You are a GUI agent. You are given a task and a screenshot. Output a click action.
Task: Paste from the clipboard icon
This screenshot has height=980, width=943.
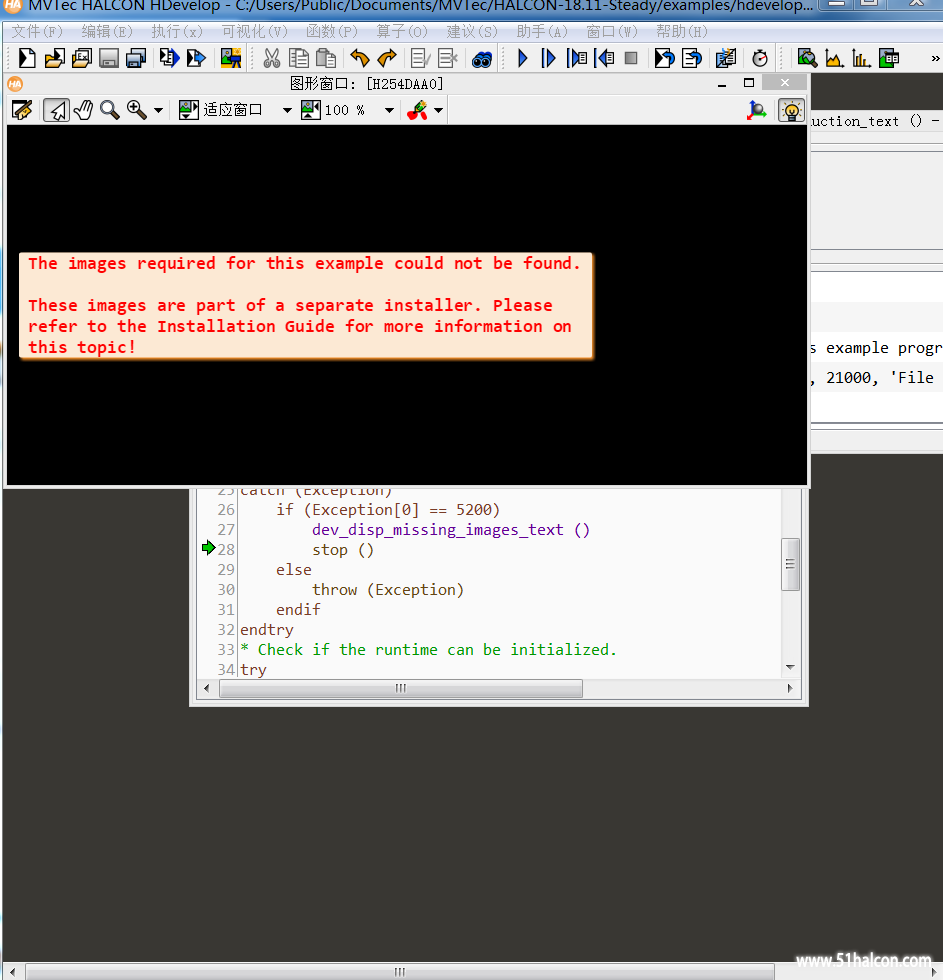click(x=326, y=58)
